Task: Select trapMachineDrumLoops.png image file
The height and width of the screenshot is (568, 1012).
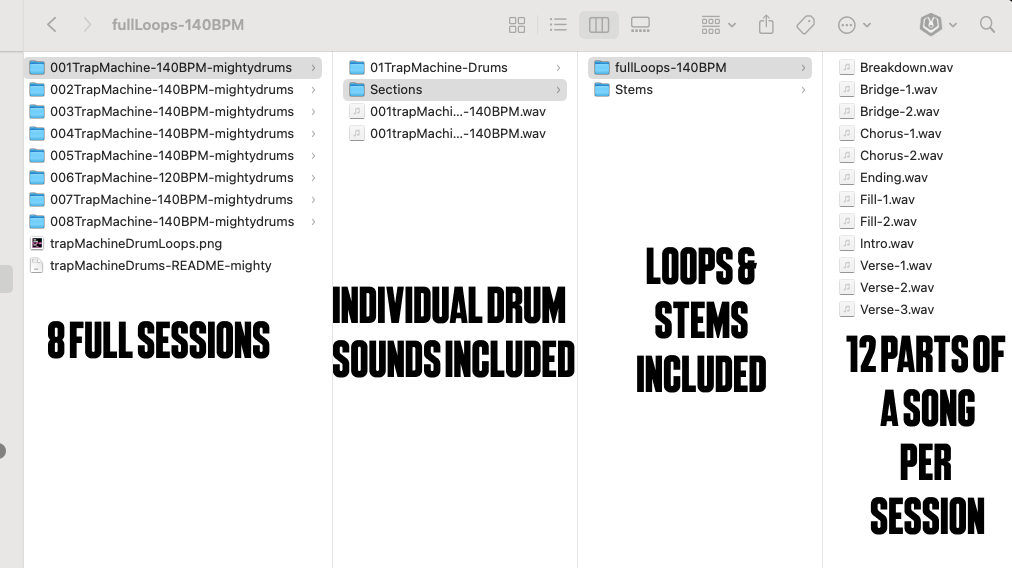Action: (135, 243)
